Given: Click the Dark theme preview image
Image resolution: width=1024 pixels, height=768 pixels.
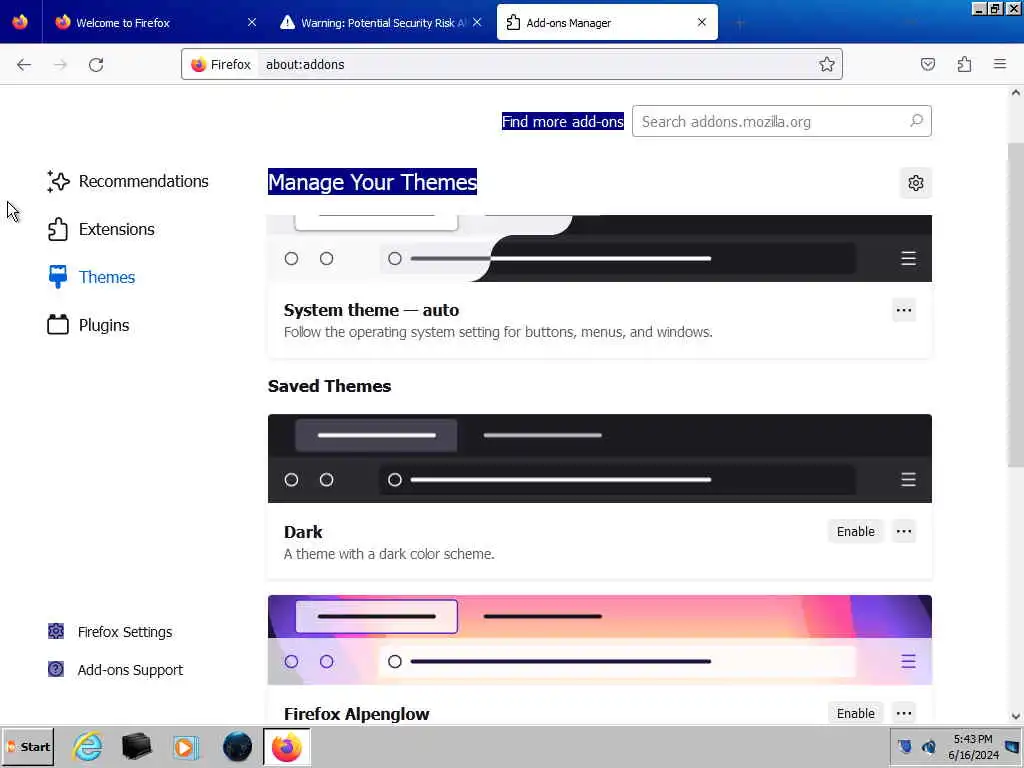Looking at the screenshot, I should coord(600,458).
